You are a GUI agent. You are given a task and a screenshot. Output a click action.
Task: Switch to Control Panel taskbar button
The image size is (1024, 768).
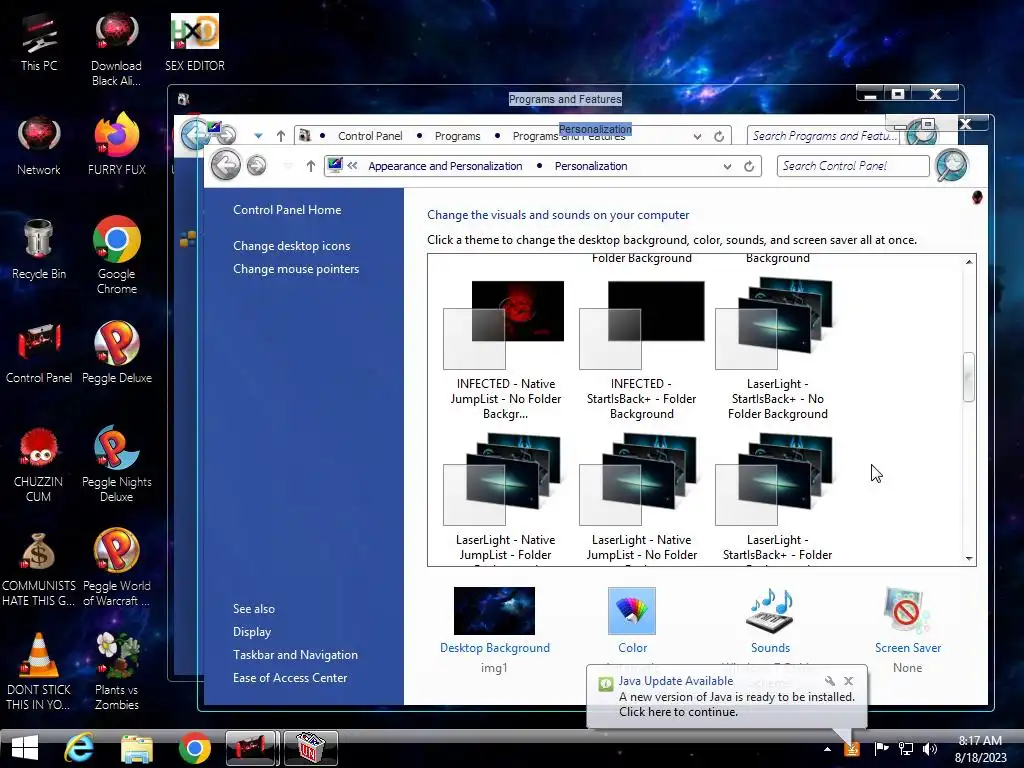coord(251,748)
